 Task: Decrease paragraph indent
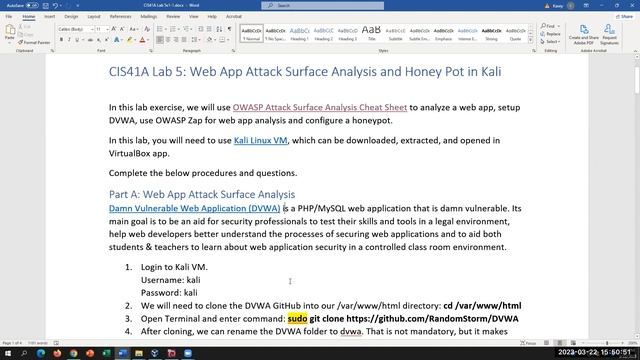tap(201, 29)
